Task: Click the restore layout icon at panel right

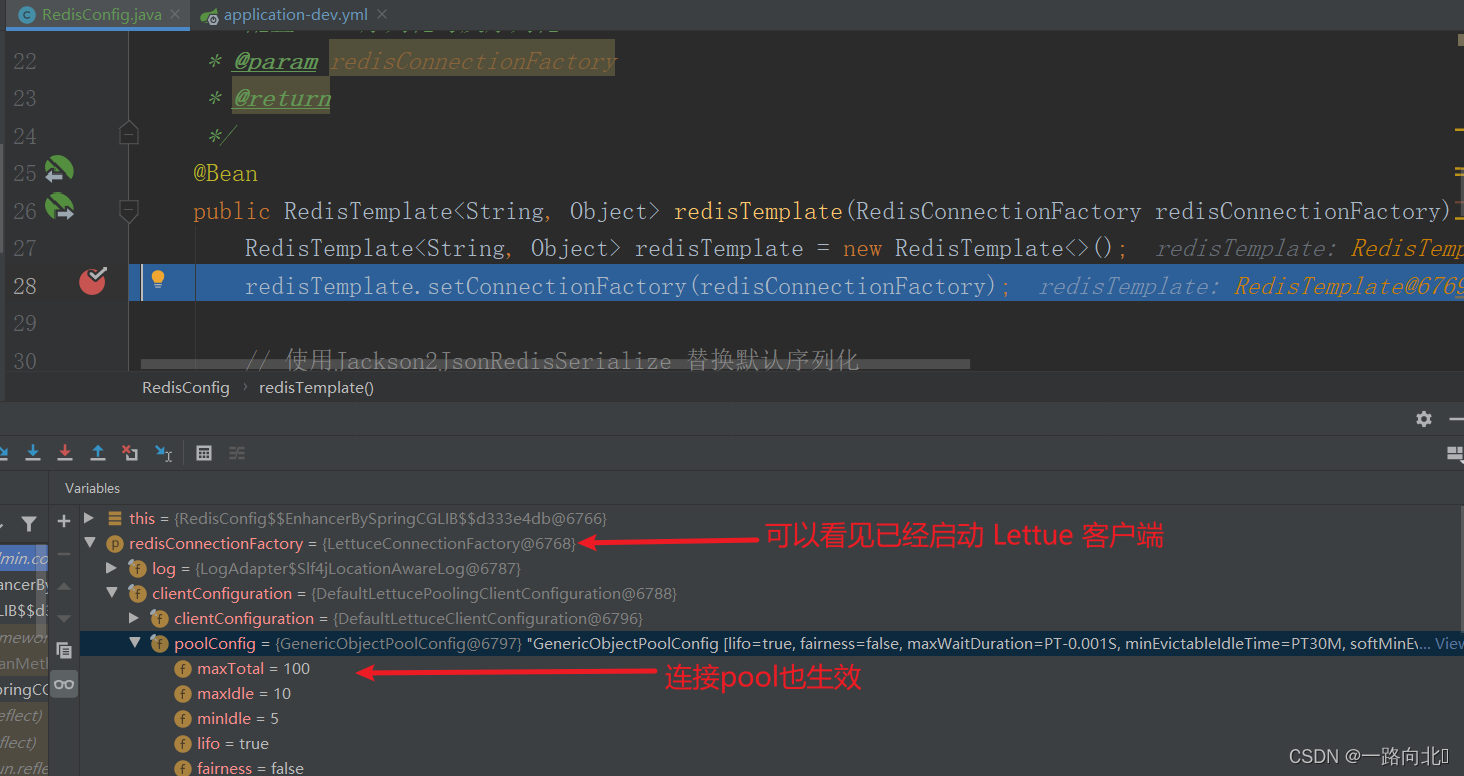Action: (1455, 453)
